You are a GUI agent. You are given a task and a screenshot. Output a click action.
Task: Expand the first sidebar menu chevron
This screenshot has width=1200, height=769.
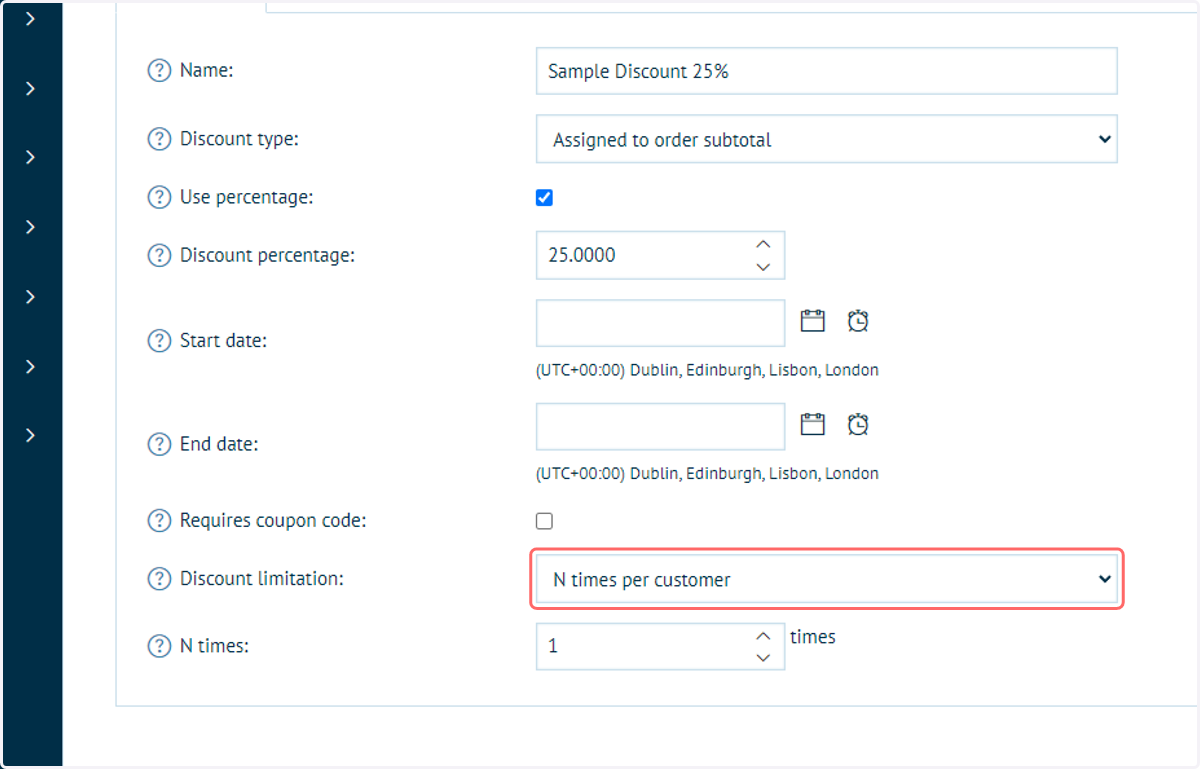[x=31, y=18]
